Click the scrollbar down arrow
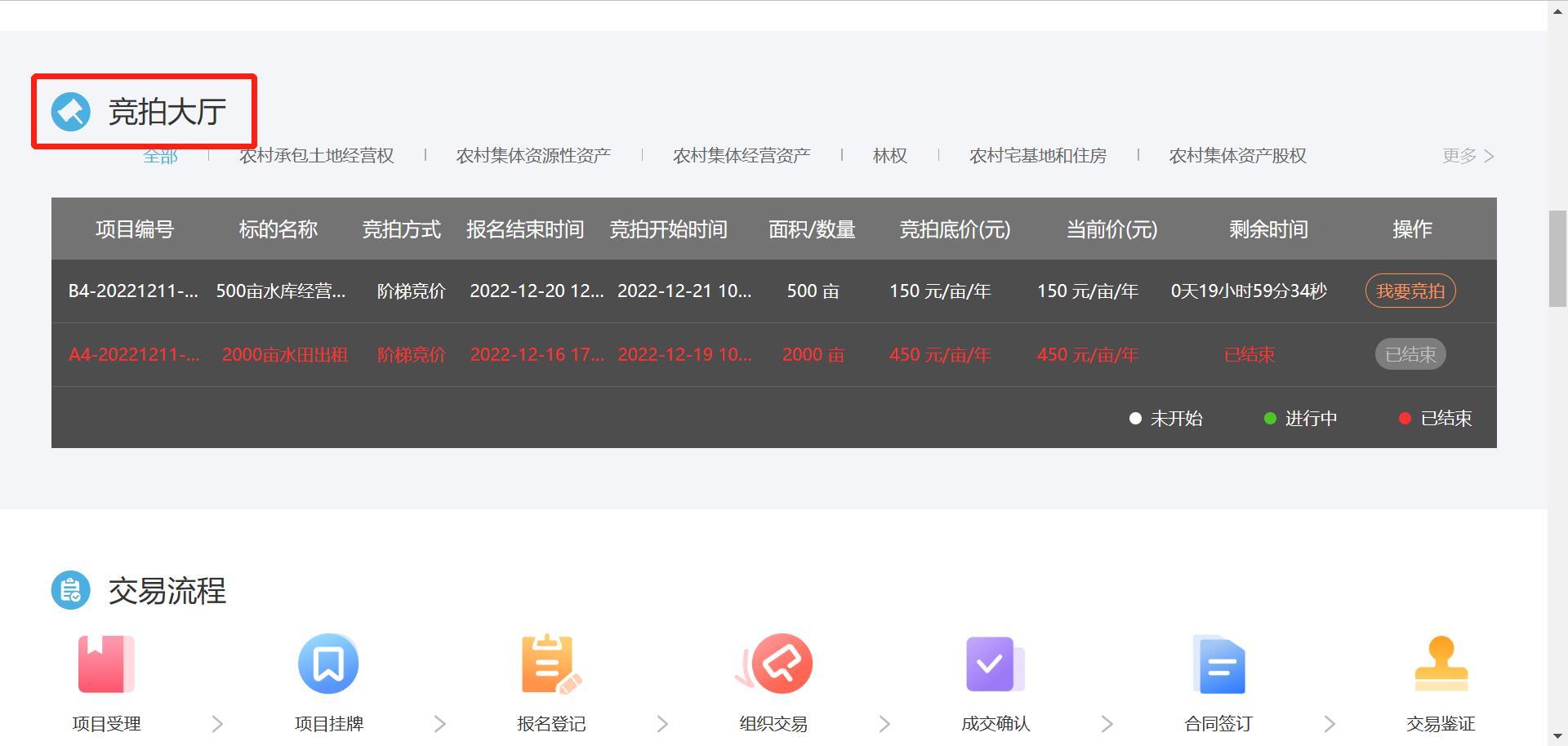The width and height of the screenshot is (1568, 746). click(1557, 737)
